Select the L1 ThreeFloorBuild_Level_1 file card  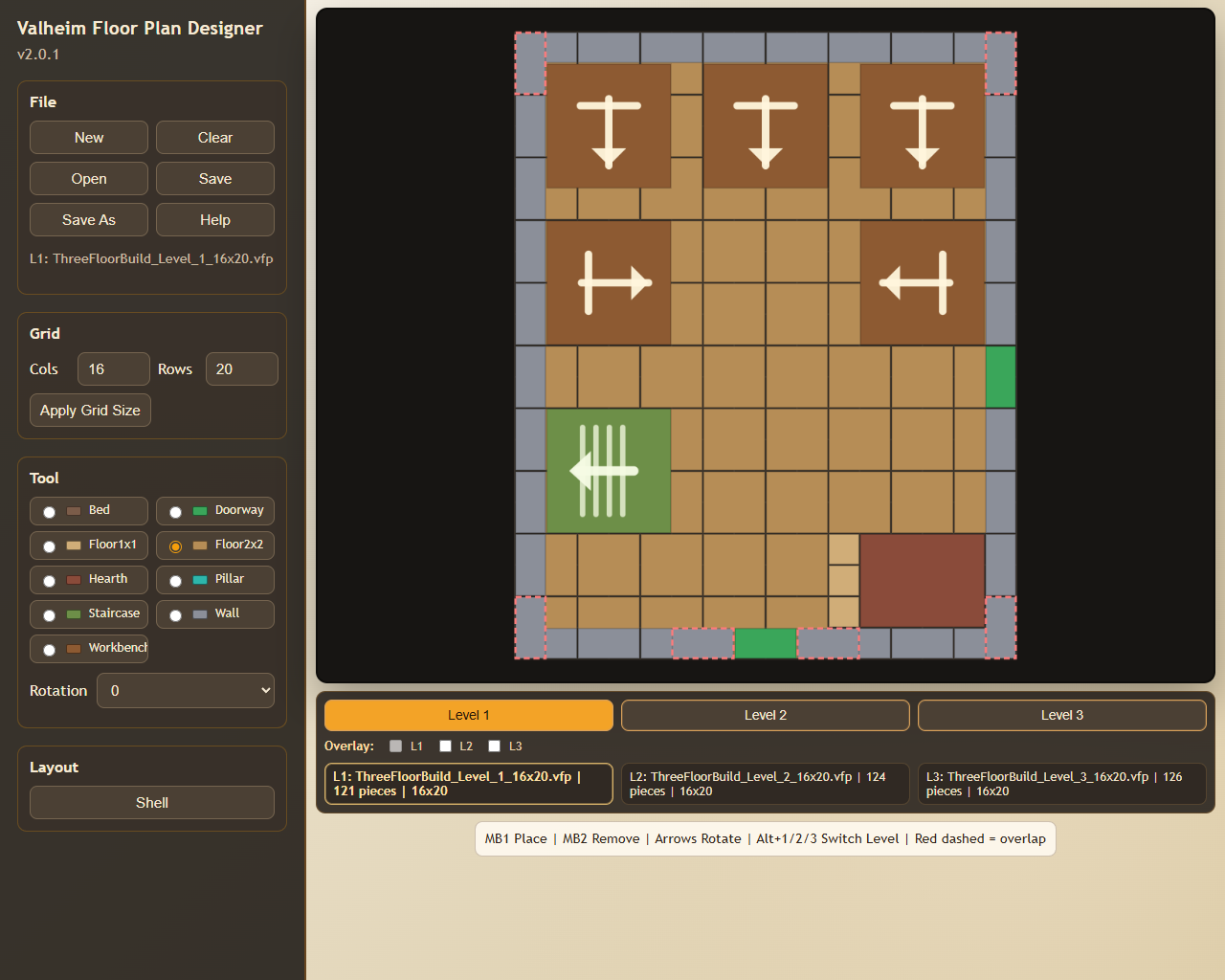point(469,784)
